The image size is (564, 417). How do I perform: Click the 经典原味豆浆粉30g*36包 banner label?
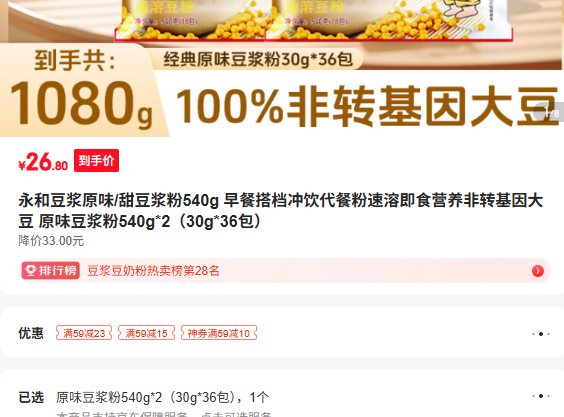click(x=258, y=59)
